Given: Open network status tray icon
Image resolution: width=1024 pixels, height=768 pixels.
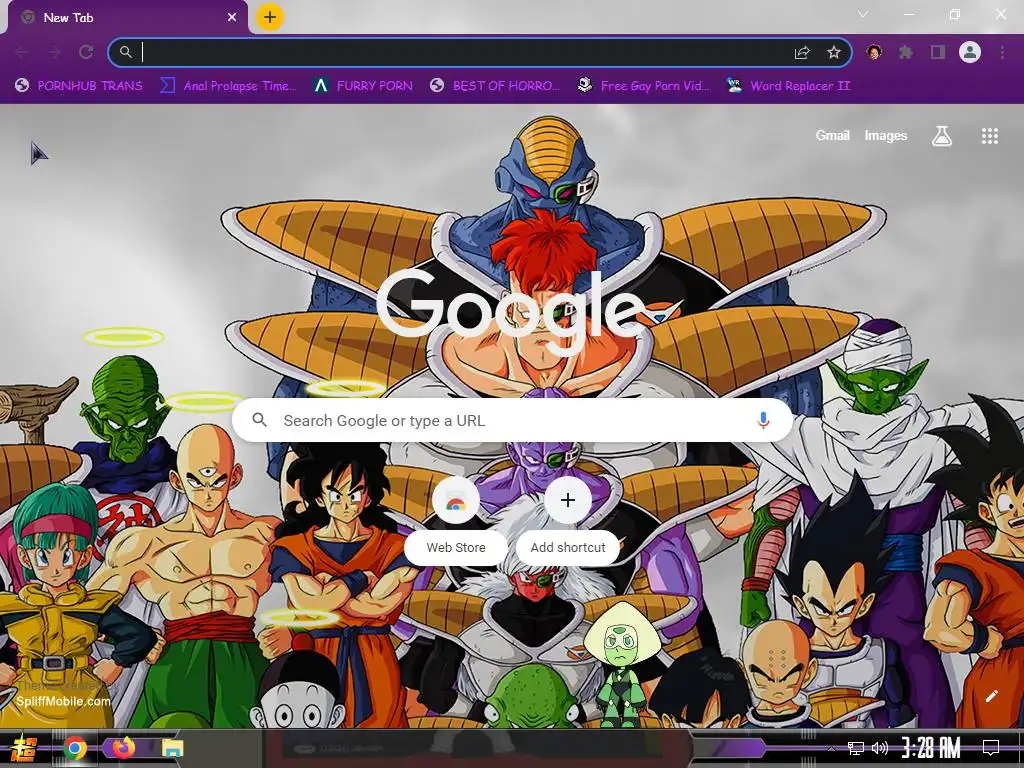Looking at the screenshot, I should pyautogui.click(x=856, y=748).
